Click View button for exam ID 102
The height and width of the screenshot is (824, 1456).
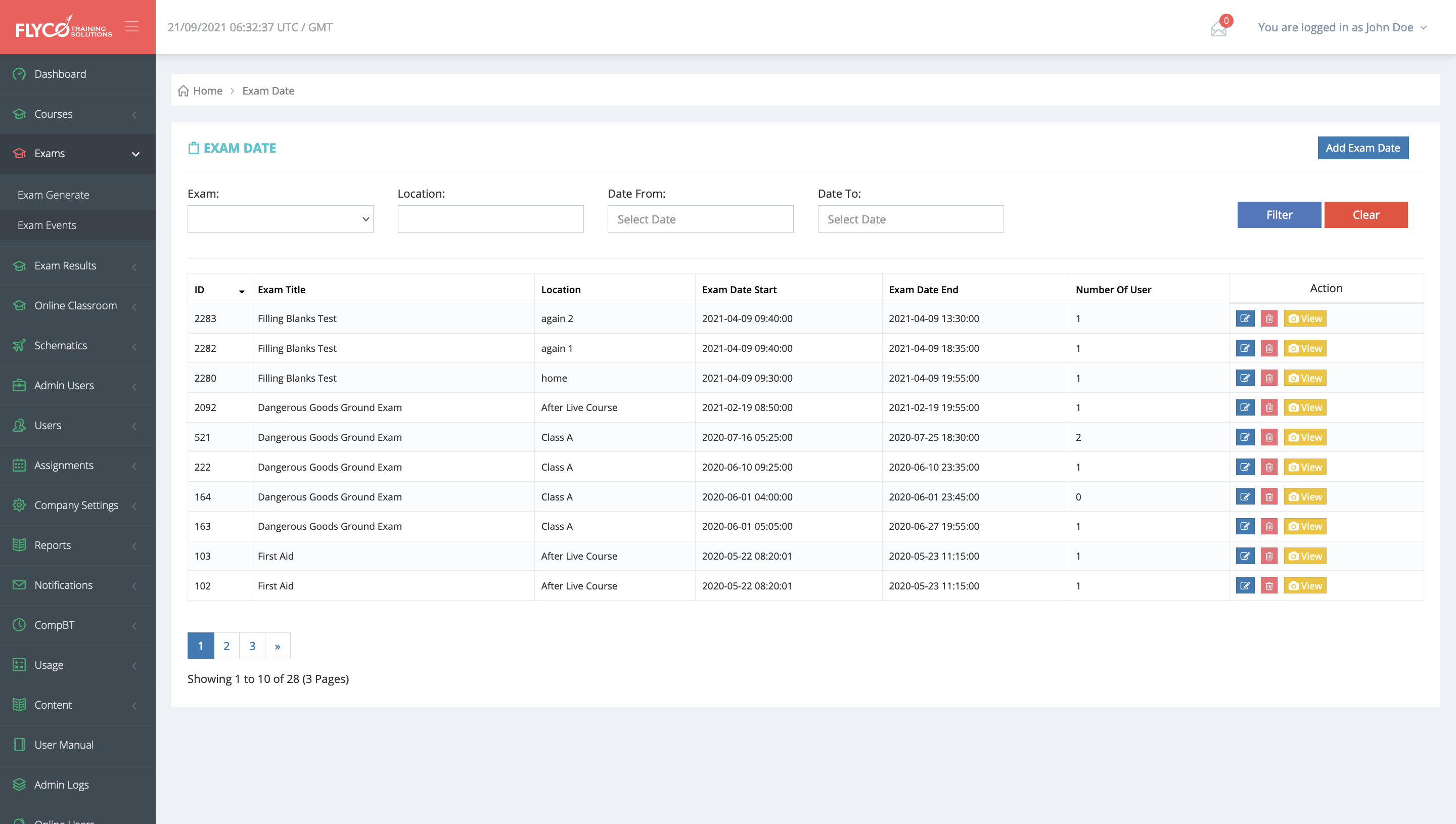[1305, 586]
